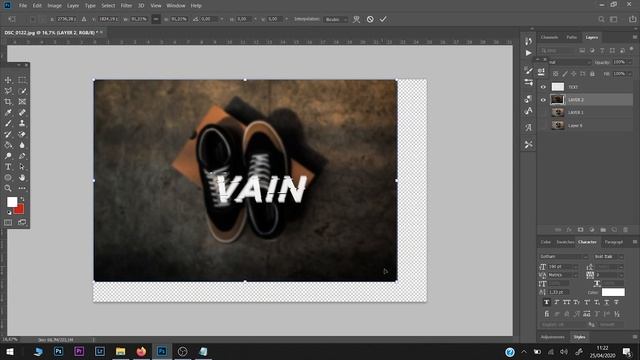Select the Brush tool
Image resolution: width=640 pixels, height=360 pixels.
point(8,123)
